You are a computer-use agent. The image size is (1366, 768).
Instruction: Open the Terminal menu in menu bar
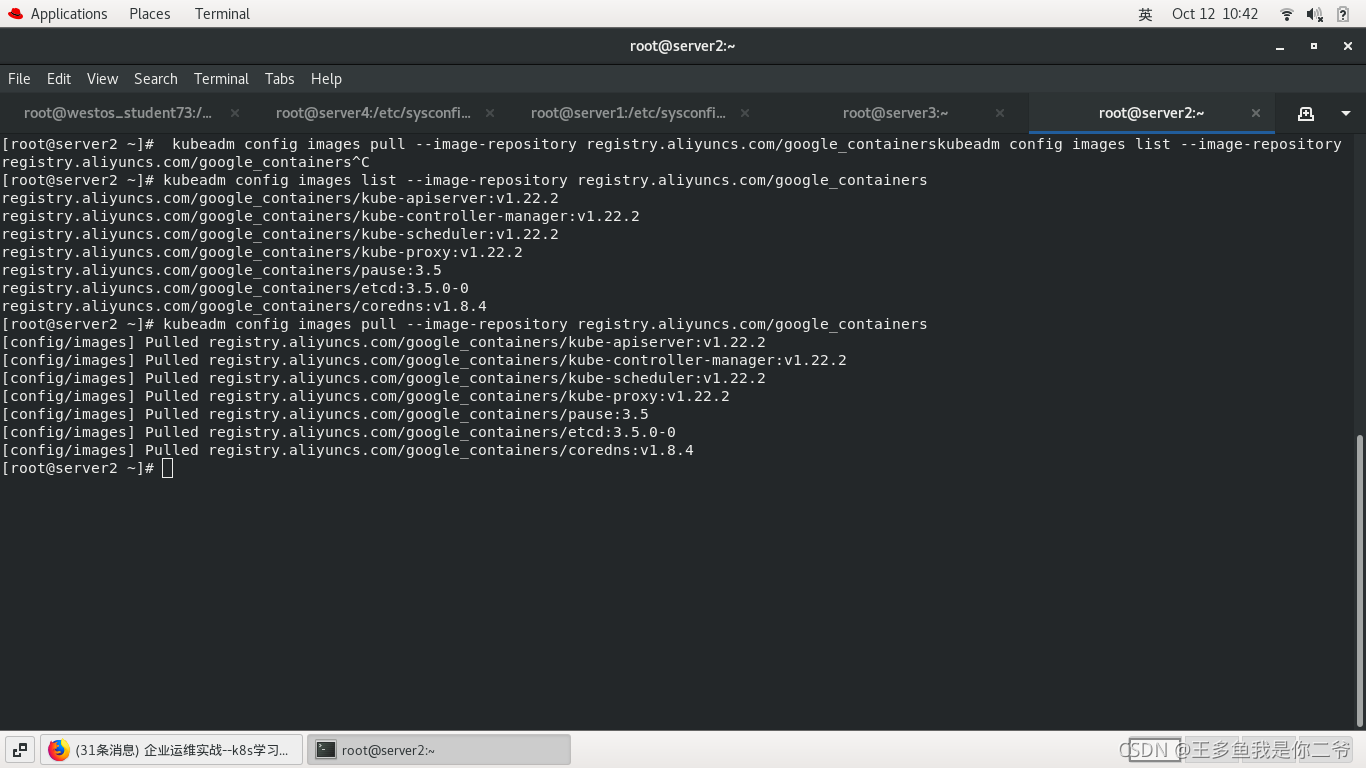pyautogui.click(x=221, y=79)
